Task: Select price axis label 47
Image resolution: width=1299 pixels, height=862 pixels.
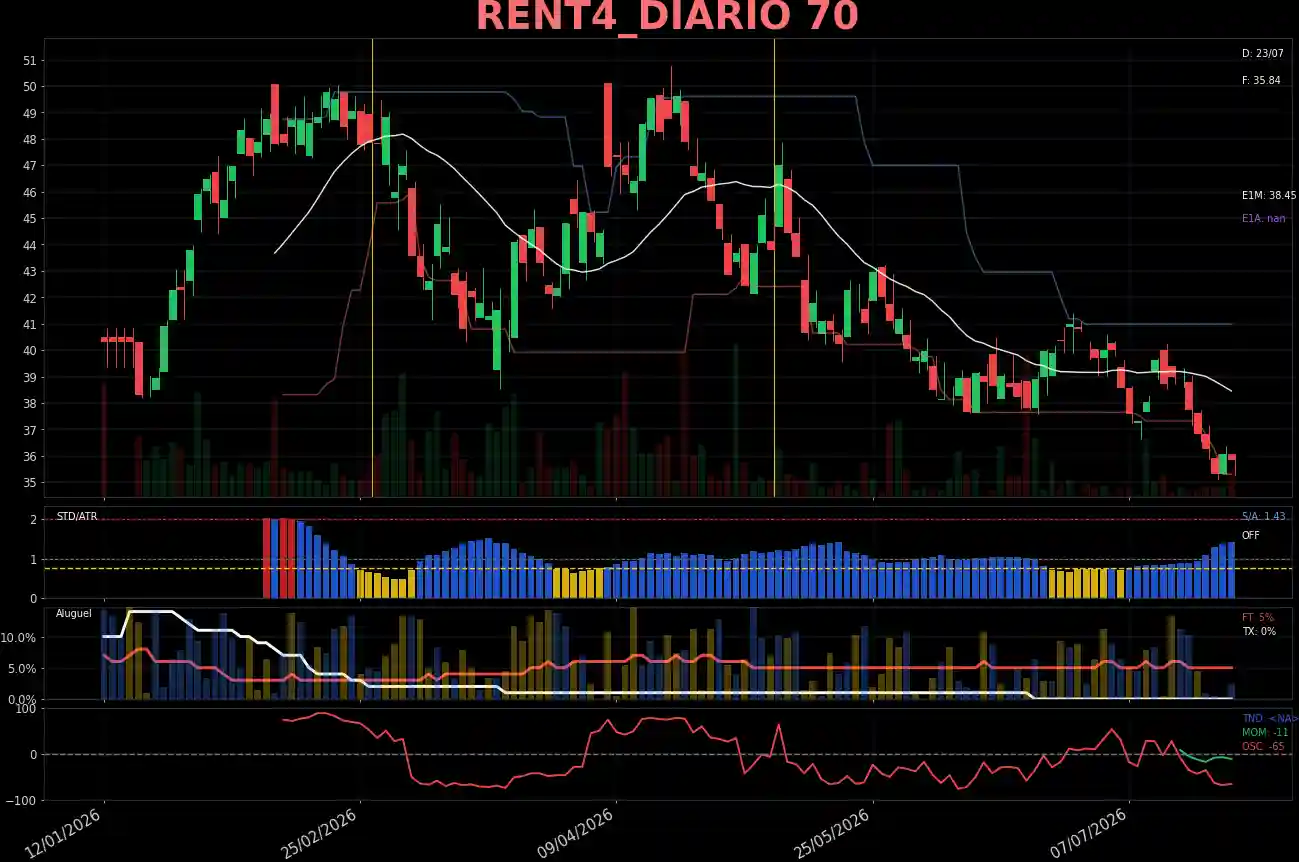Action: (x=29, y=166)
